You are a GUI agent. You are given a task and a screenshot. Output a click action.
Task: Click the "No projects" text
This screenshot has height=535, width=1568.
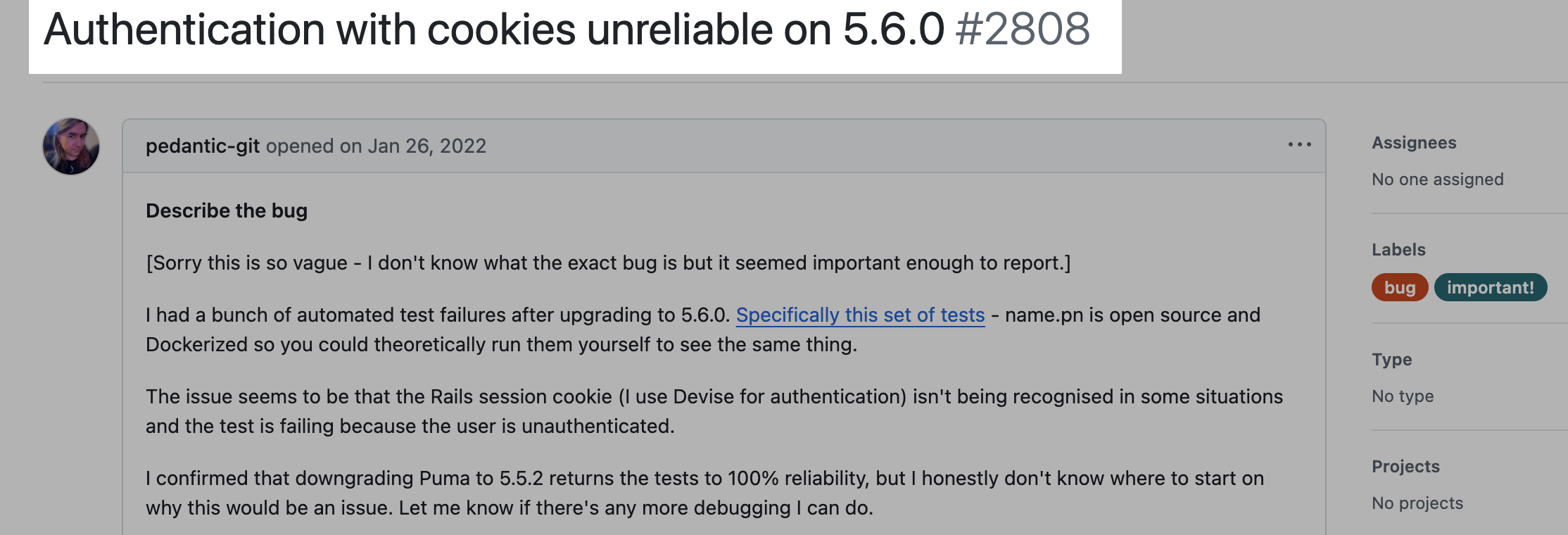1417,503
